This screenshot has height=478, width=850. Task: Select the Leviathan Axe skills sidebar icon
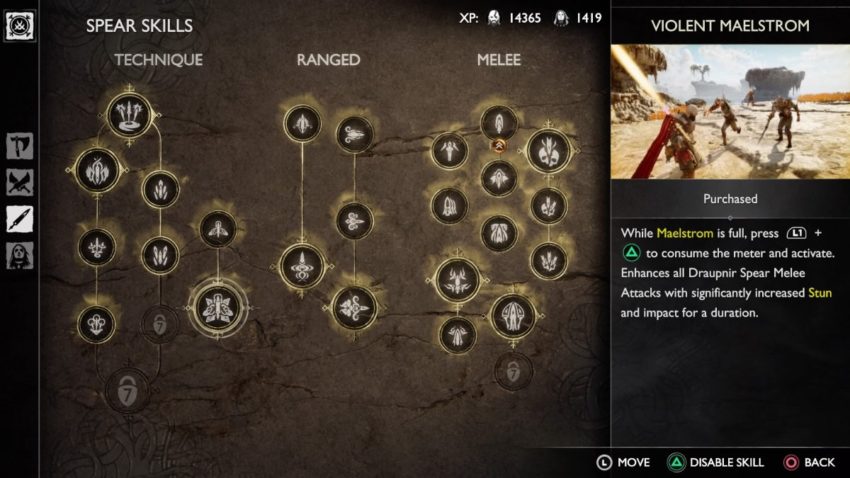pyautogui.click(x=20, y=146)
